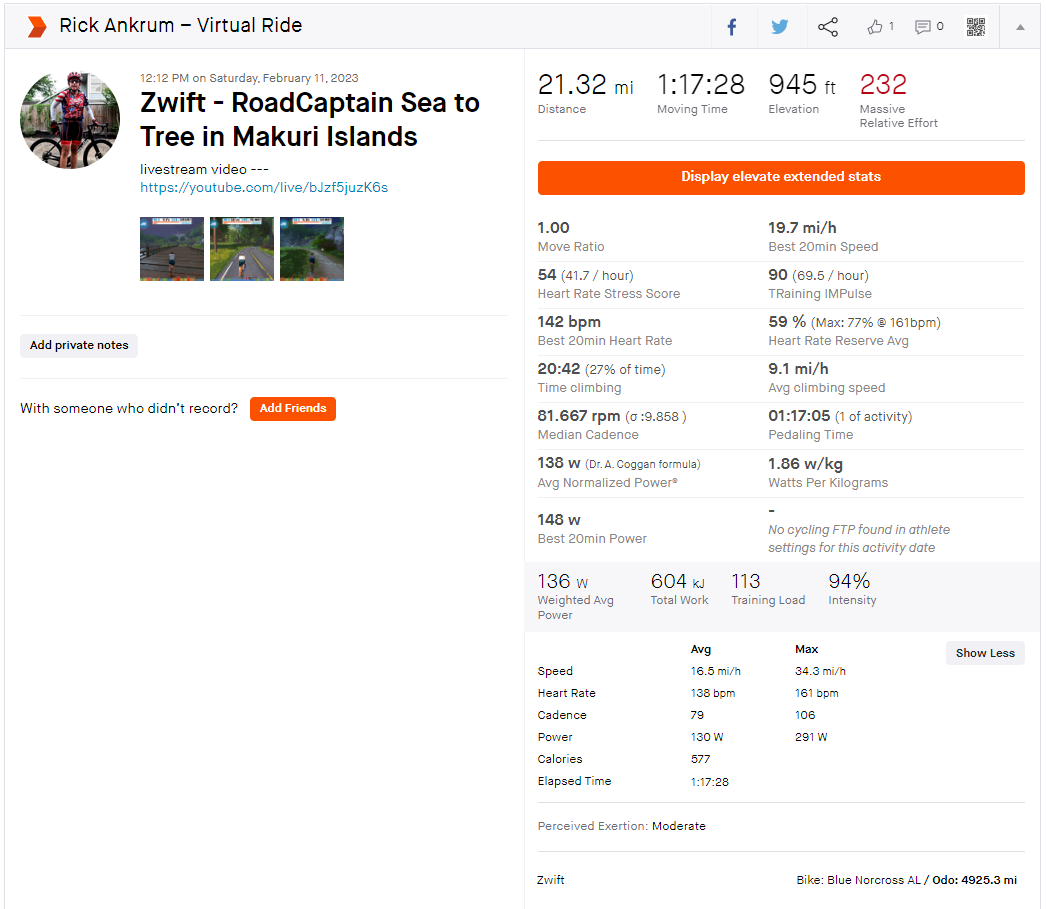Screen dimensions: 1046x909
Task: Share the ride on Twitter
Action: 780,27
